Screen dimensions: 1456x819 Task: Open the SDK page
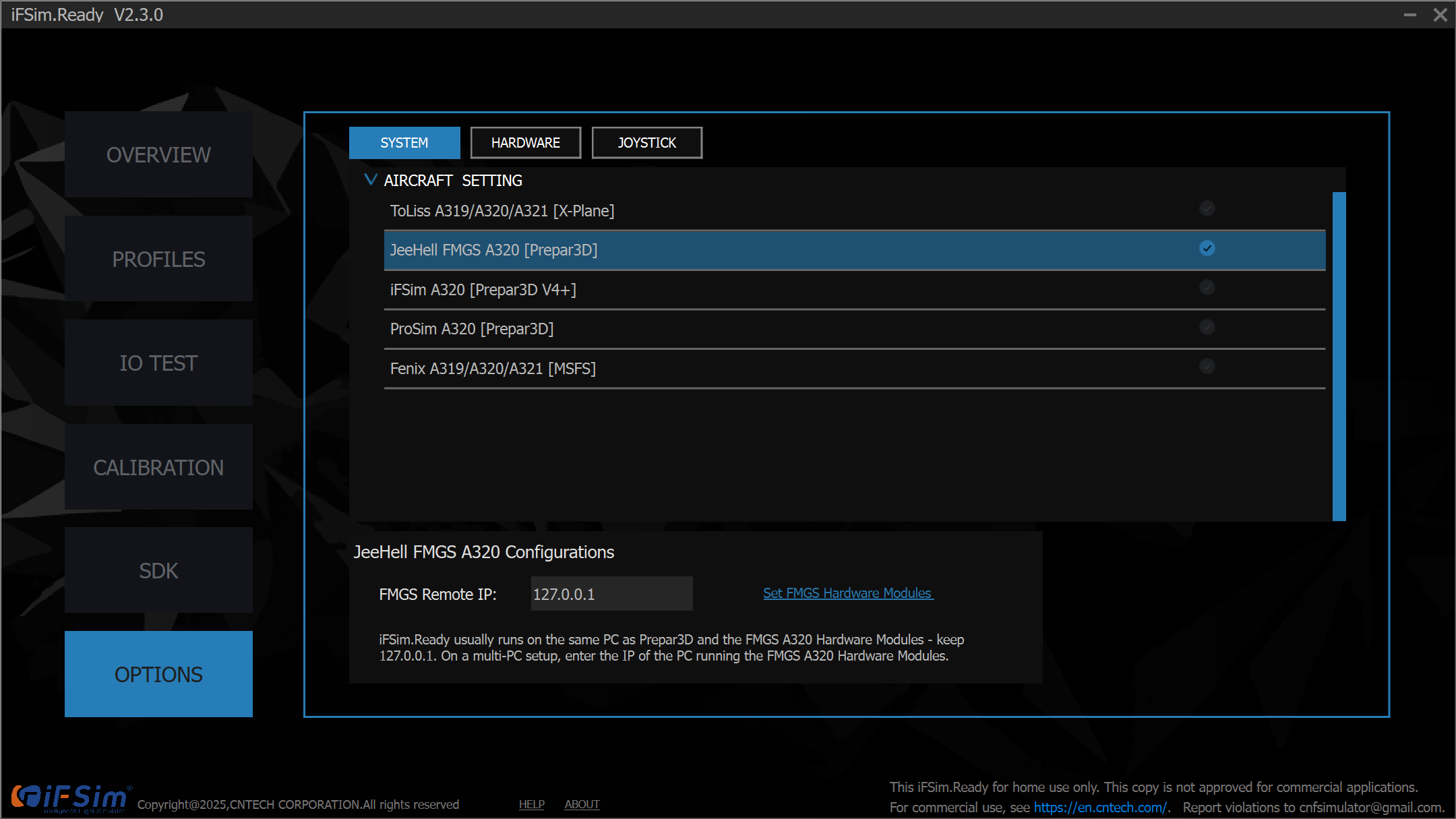point(158,570)
